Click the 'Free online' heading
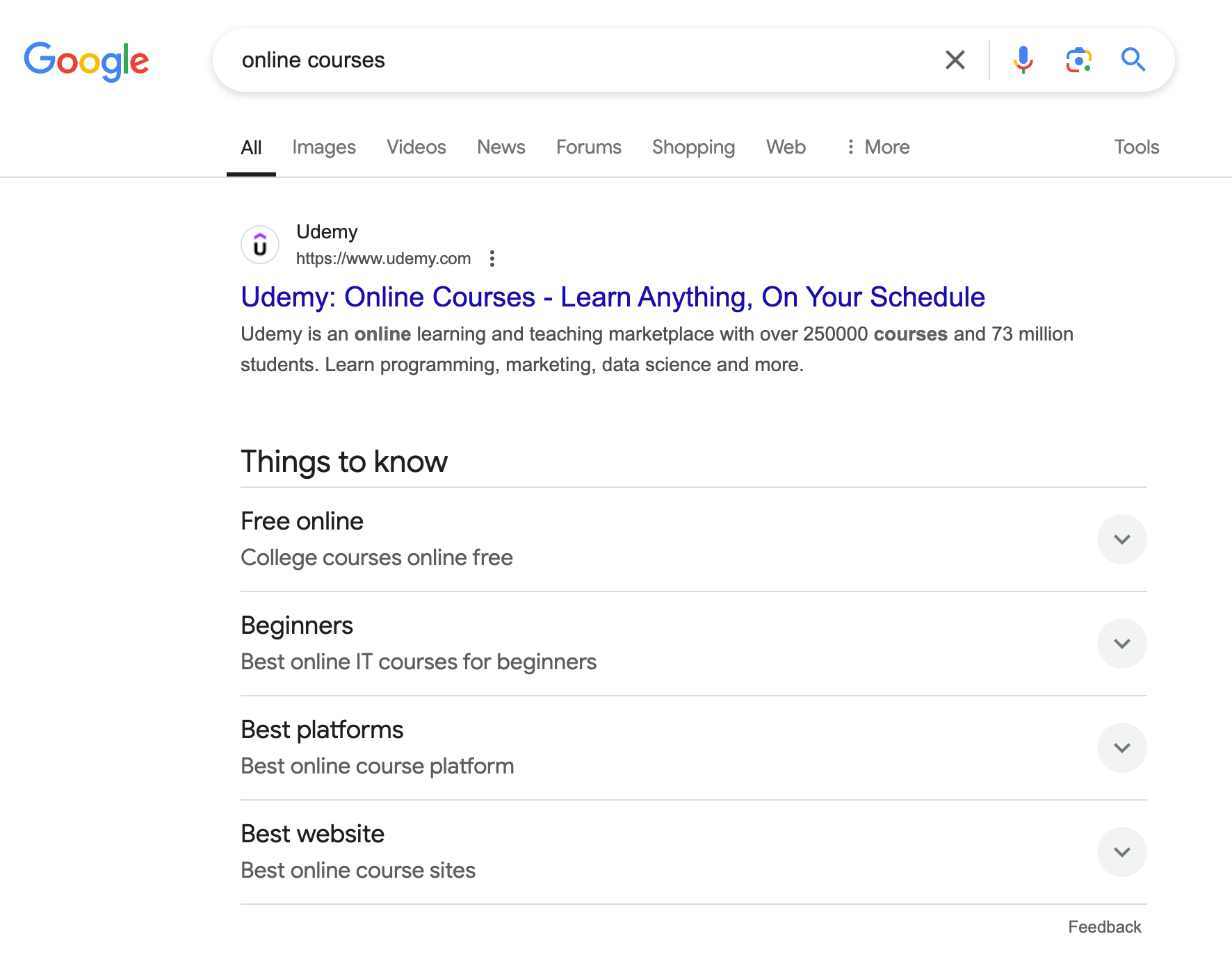The width and height of the screenshot is (1232, 966). pyautogui.click(x=302, y=521)
